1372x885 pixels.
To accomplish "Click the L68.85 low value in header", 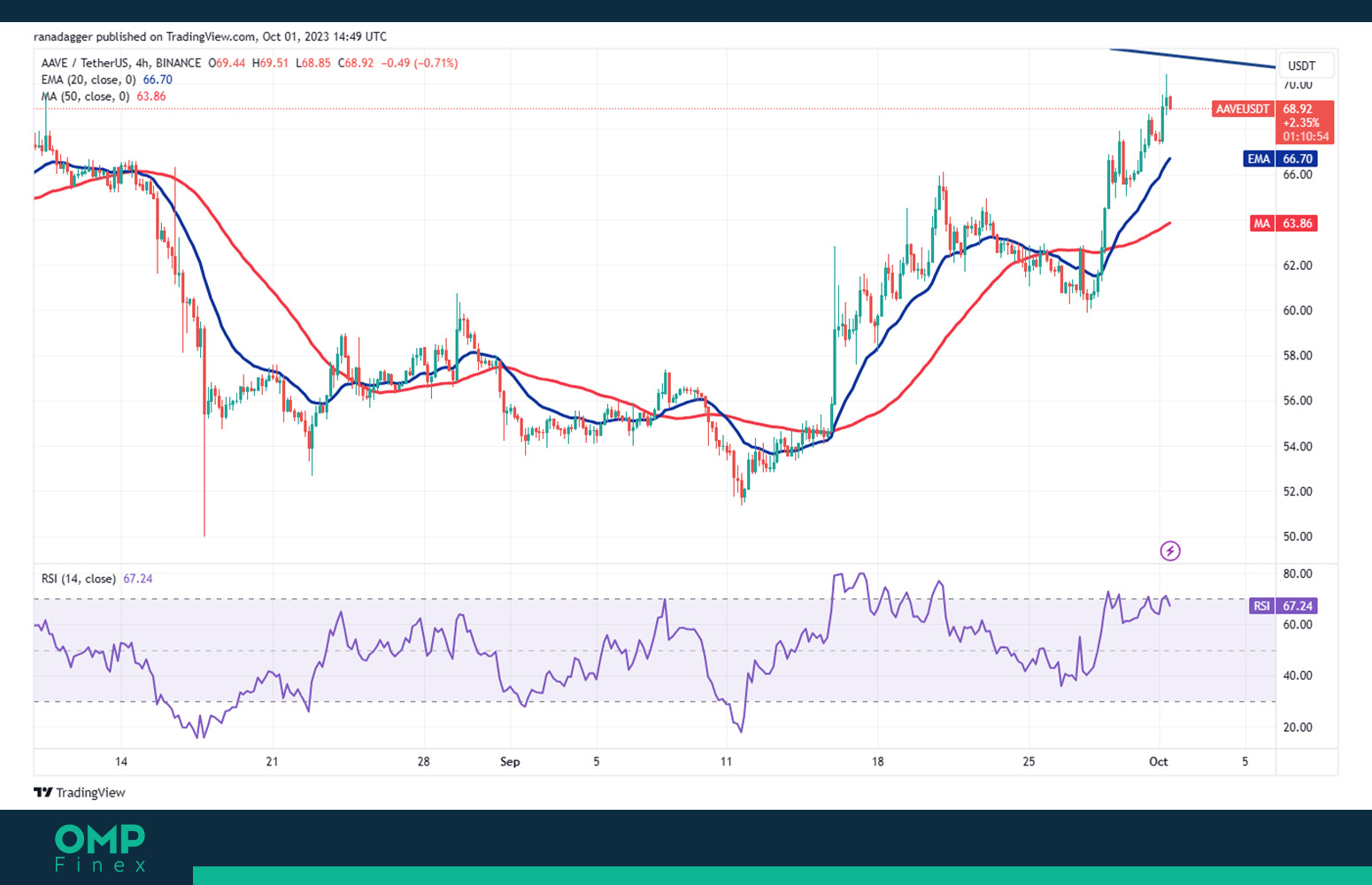I will (x=313, y=63).
